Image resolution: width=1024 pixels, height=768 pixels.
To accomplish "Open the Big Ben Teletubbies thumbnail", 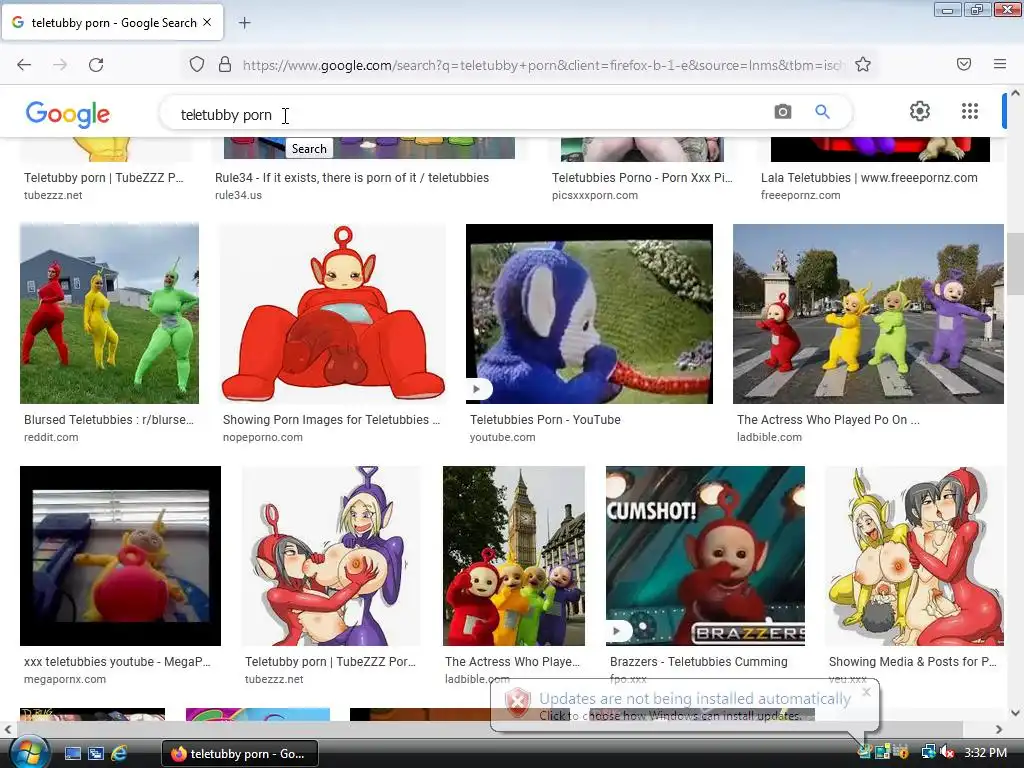I will click(x=514, y=556).
